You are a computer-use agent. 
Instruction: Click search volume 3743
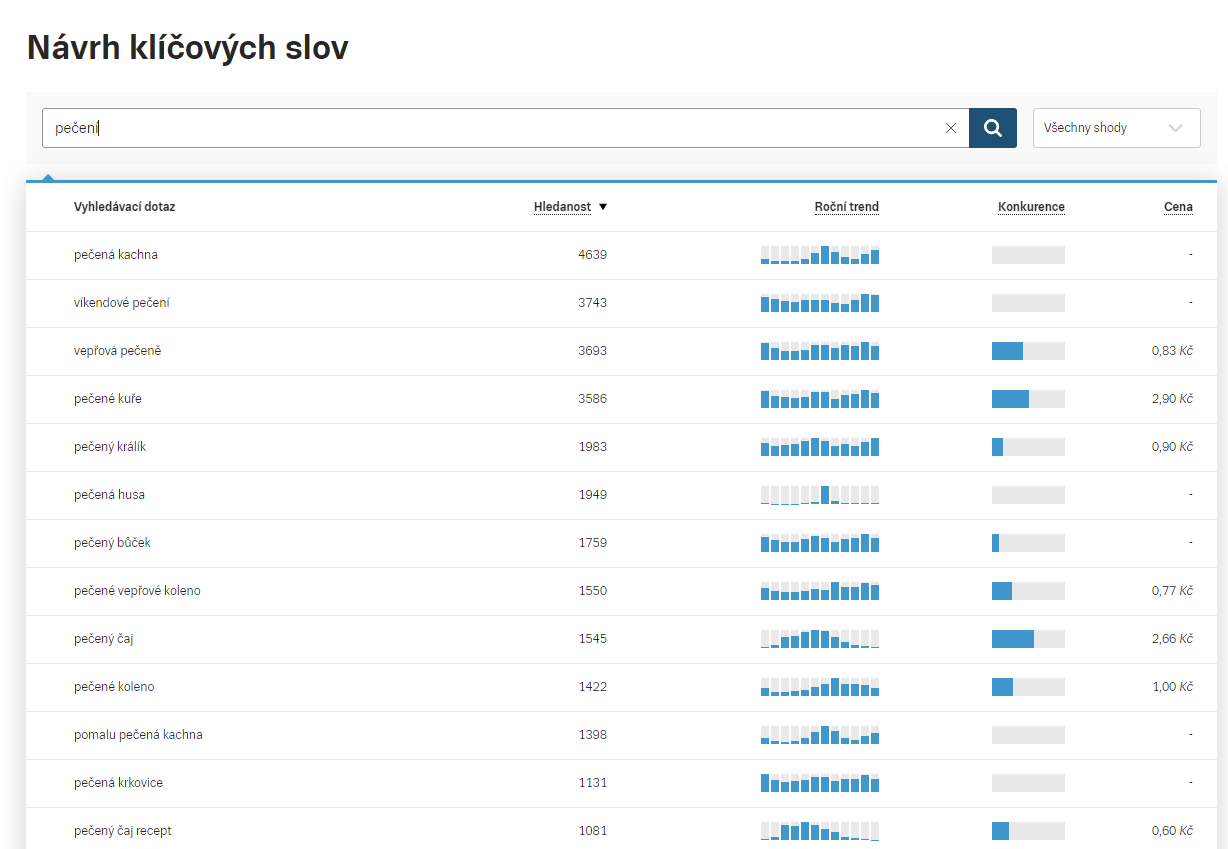point(592,303)
